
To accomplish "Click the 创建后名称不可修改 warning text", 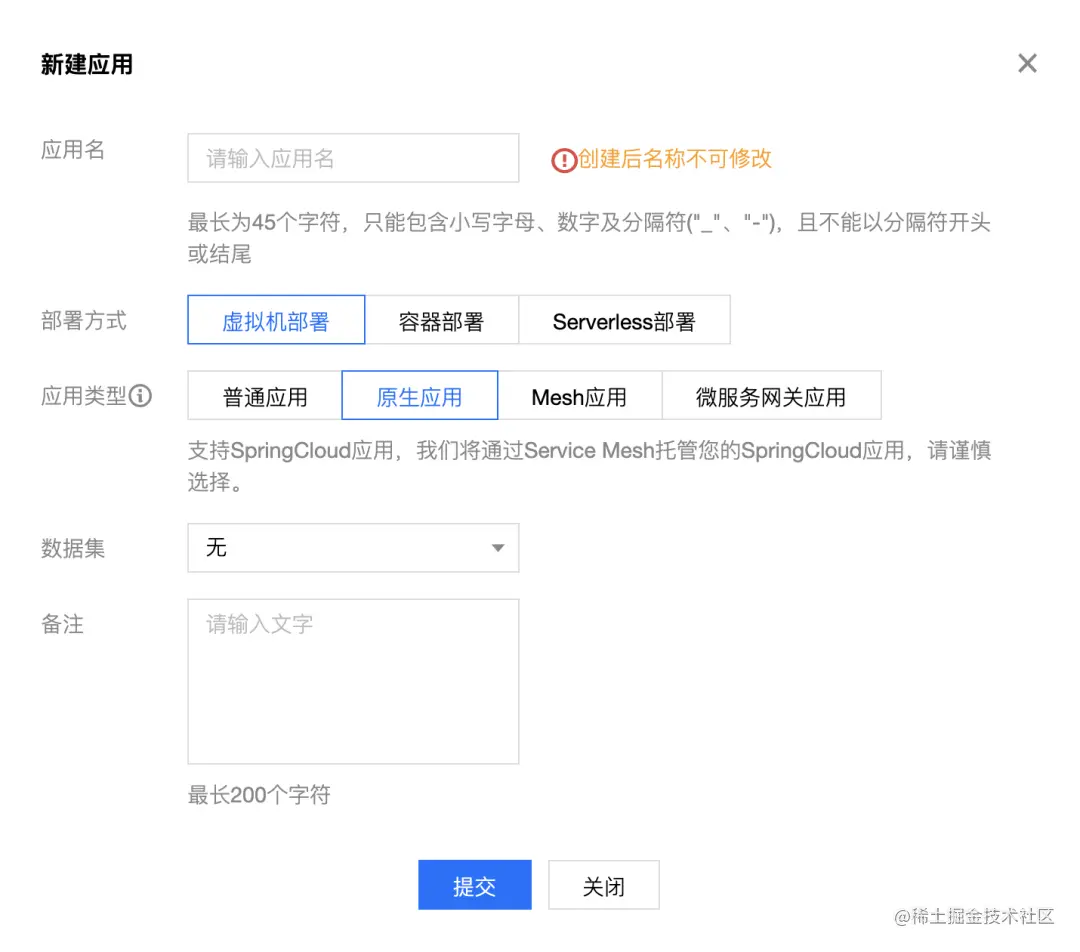I will (x=672, y=158).
